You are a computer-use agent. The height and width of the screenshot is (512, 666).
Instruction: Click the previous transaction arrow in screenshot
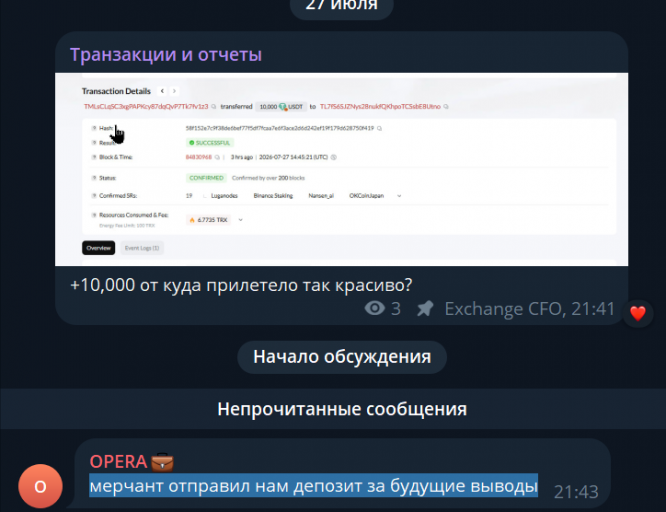click(162, 91)
